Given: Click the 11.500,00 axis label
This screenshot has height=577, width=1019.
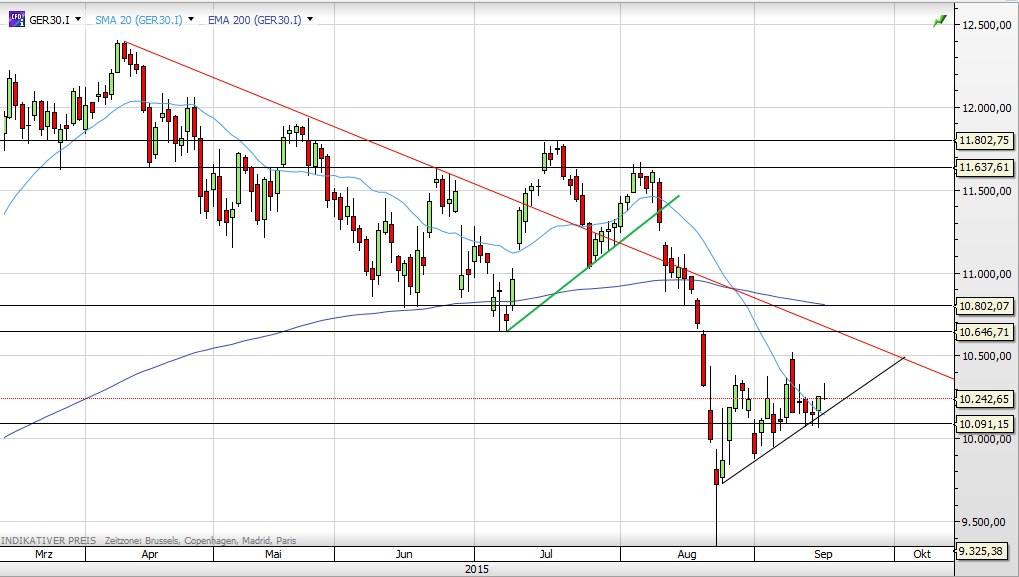Looking at the screenshot, I should 987,190.
